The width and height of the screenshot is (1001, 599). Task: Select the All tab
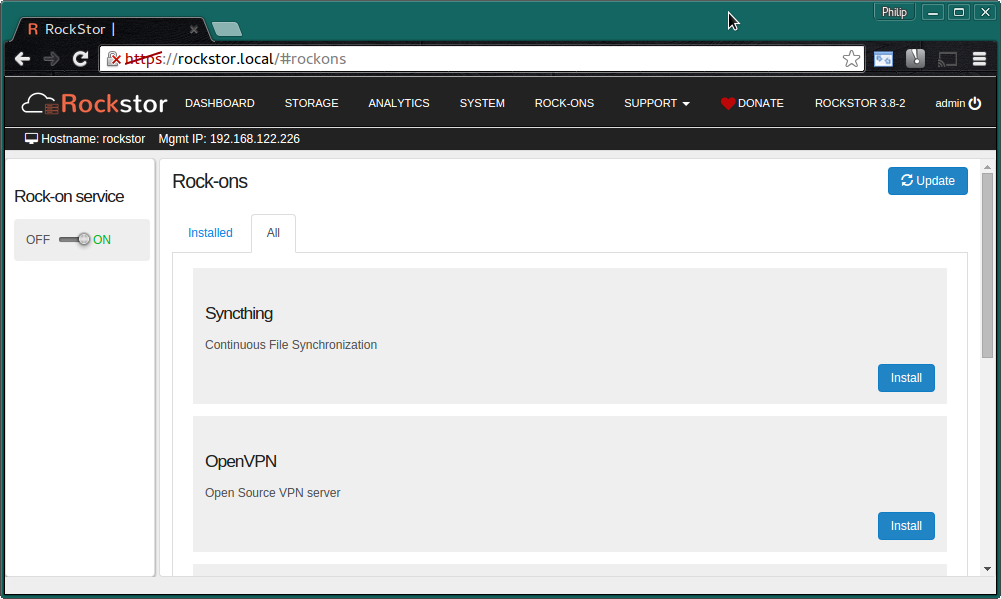pyautogui.click(x=273, y=233)
